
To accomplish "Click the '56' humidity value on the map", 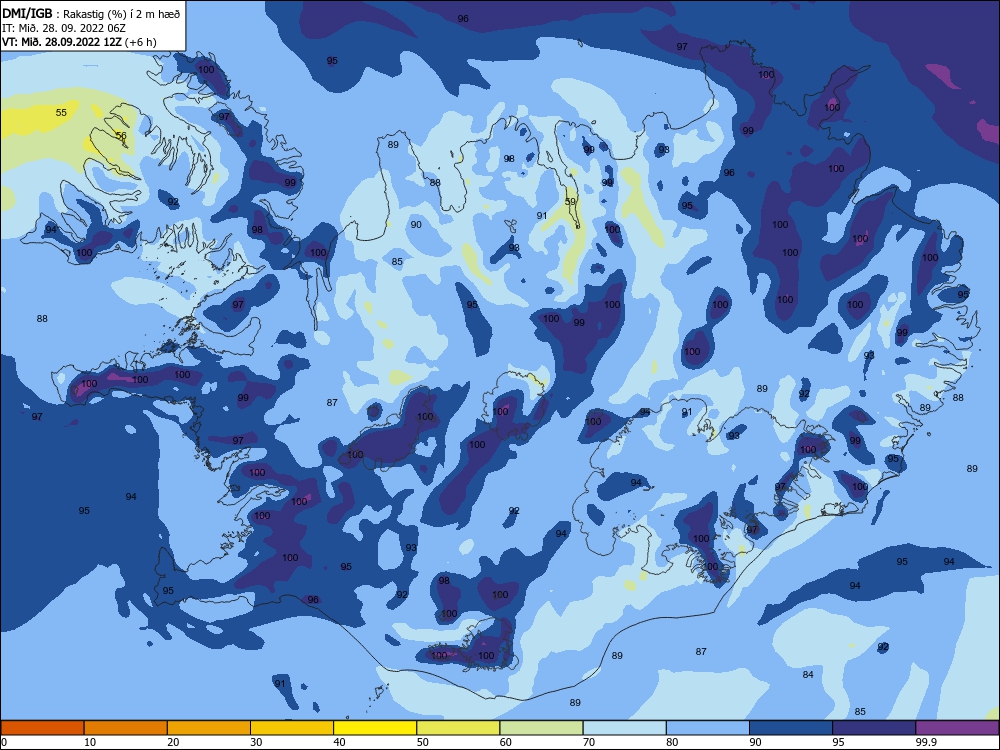I will [121, 136].
